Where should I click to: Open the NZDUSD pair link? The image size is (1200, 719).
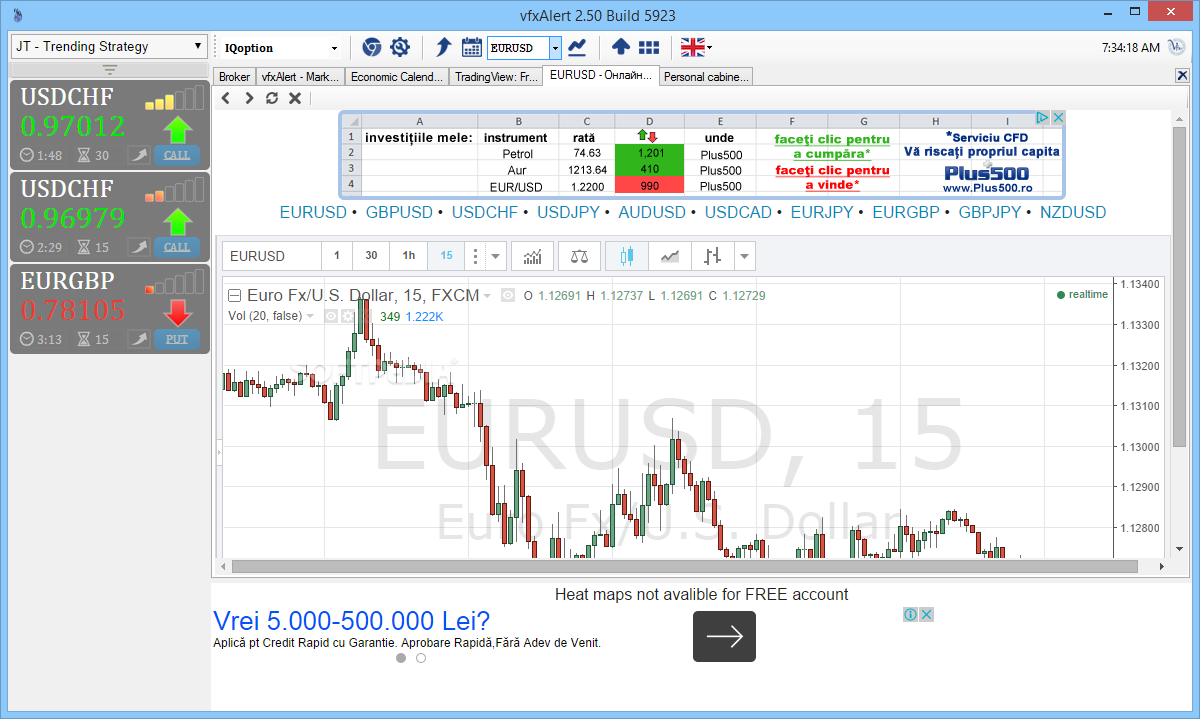tap(1073, 212)
